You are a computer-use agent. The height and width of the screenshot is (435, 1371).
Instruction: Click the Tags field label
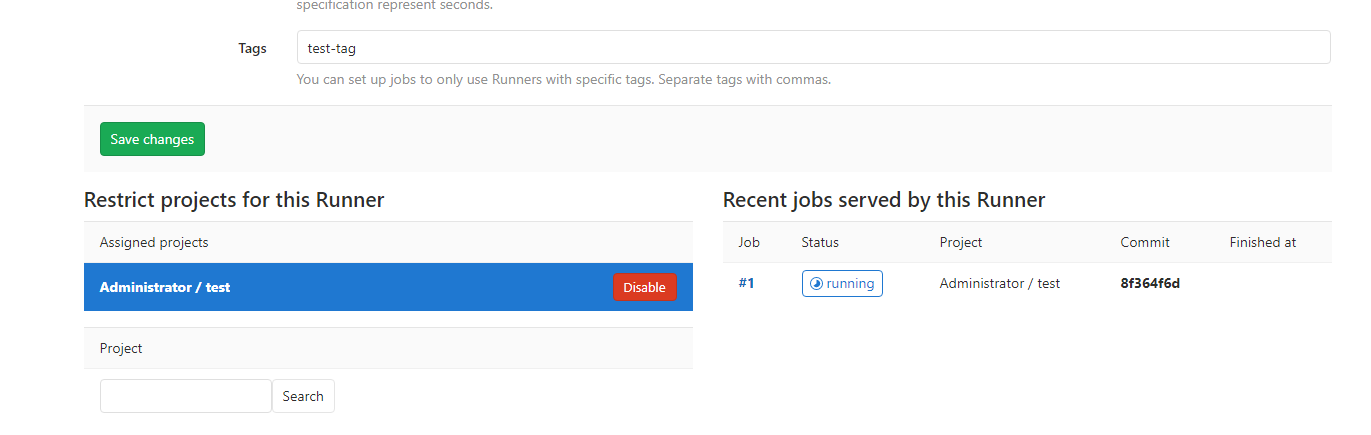(x=252, y=48)
